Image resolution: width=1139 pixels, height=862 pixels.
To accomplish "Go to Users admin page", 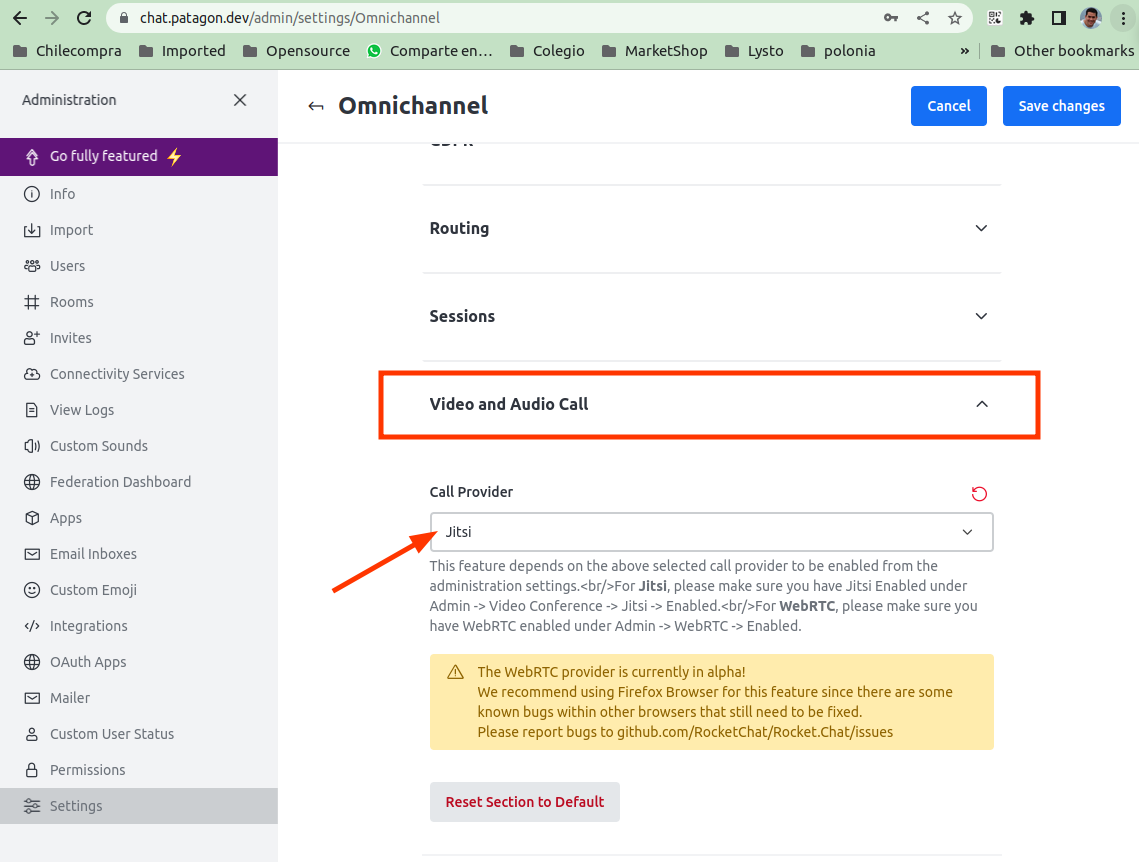I will pyautogui.click(x=67, y=266).
